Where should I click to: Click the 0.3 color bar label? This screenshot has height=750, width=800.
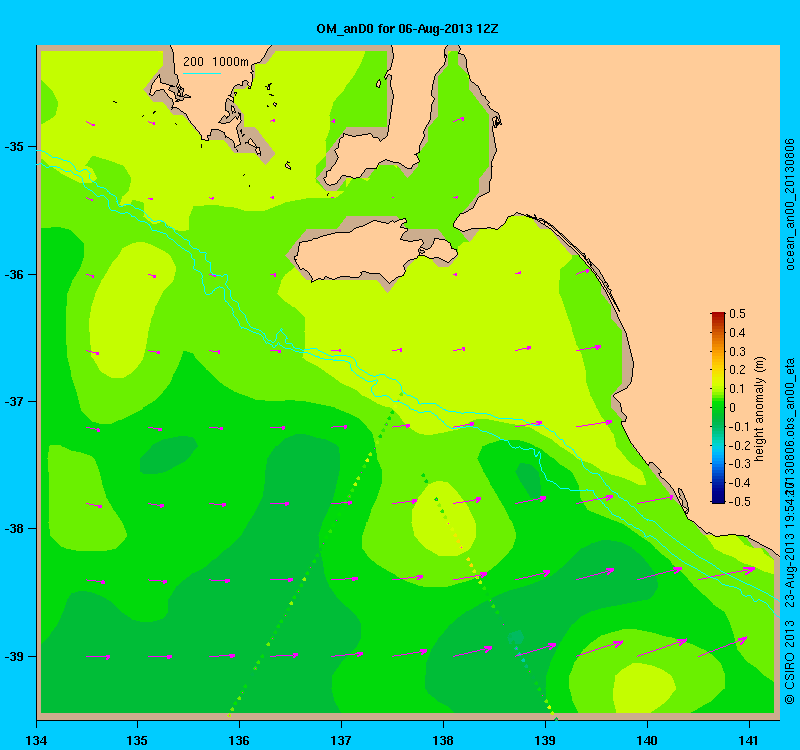click(x=737, y=352)
